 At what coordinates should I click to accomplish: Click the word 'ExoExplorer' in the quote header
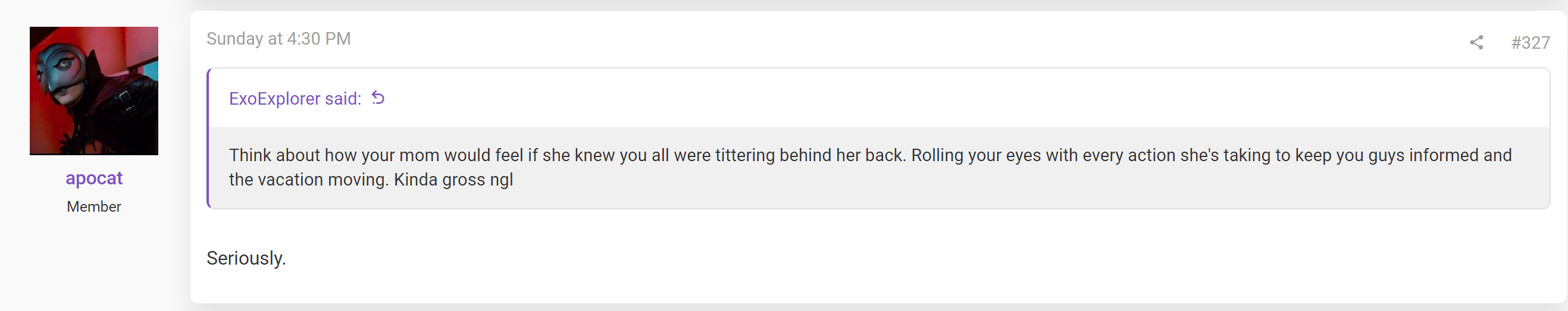click(274, 99)
